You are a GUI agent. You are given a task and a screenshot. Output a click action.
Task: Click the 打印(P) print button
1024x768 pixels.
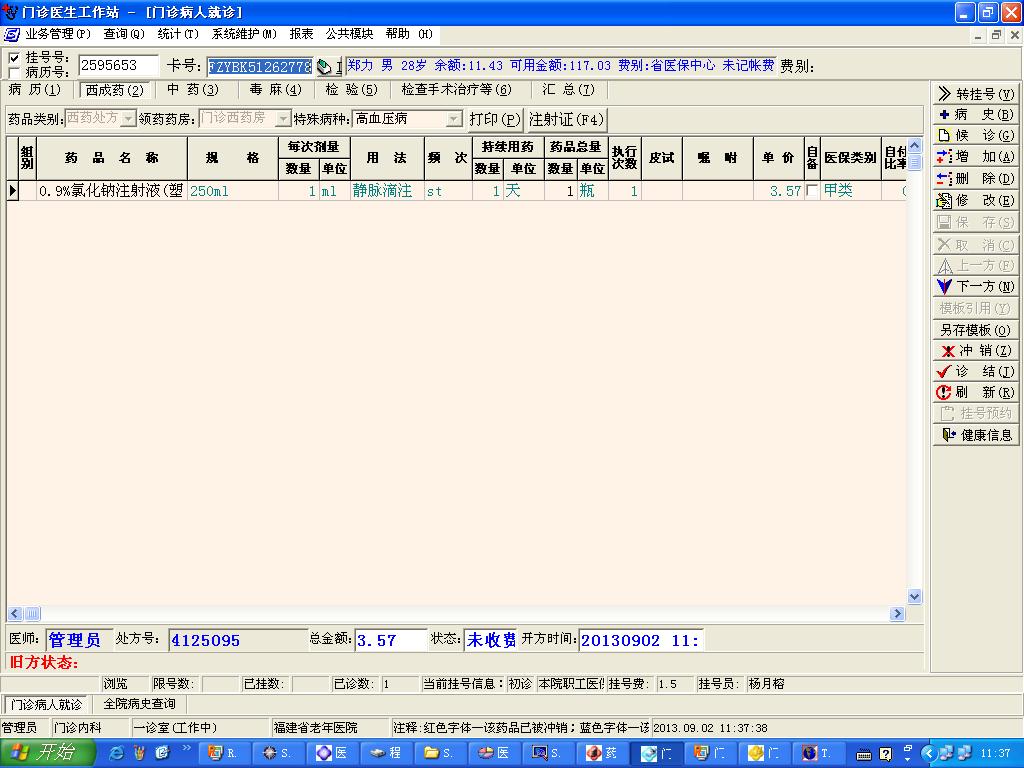[495, 119]
